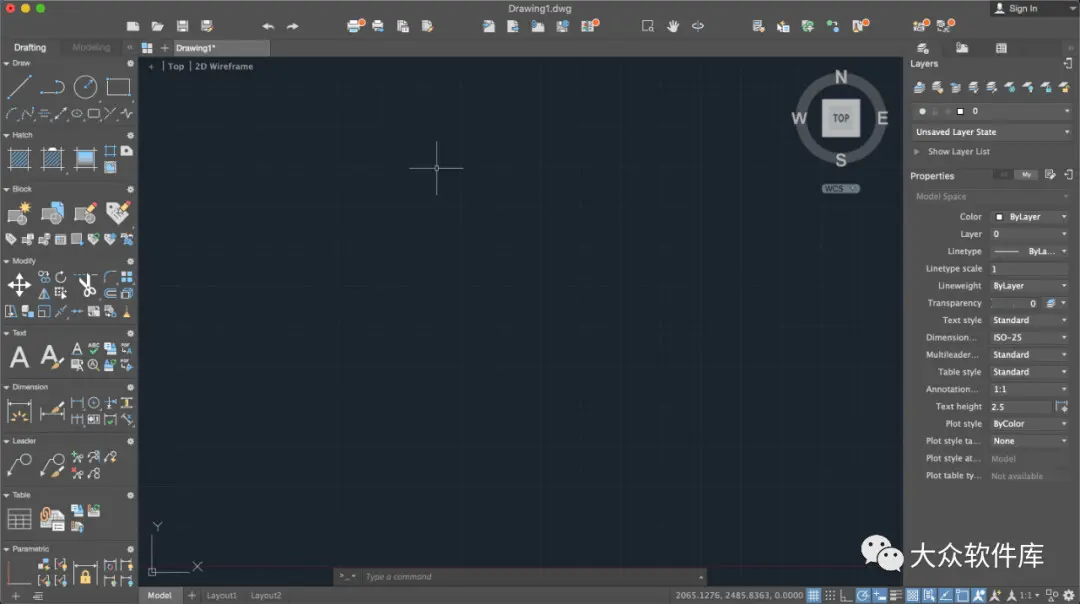This screenshot has width=1080, height=604.
Task: Toggle ortho mode in status bar
Action: (x=847, y=595)
